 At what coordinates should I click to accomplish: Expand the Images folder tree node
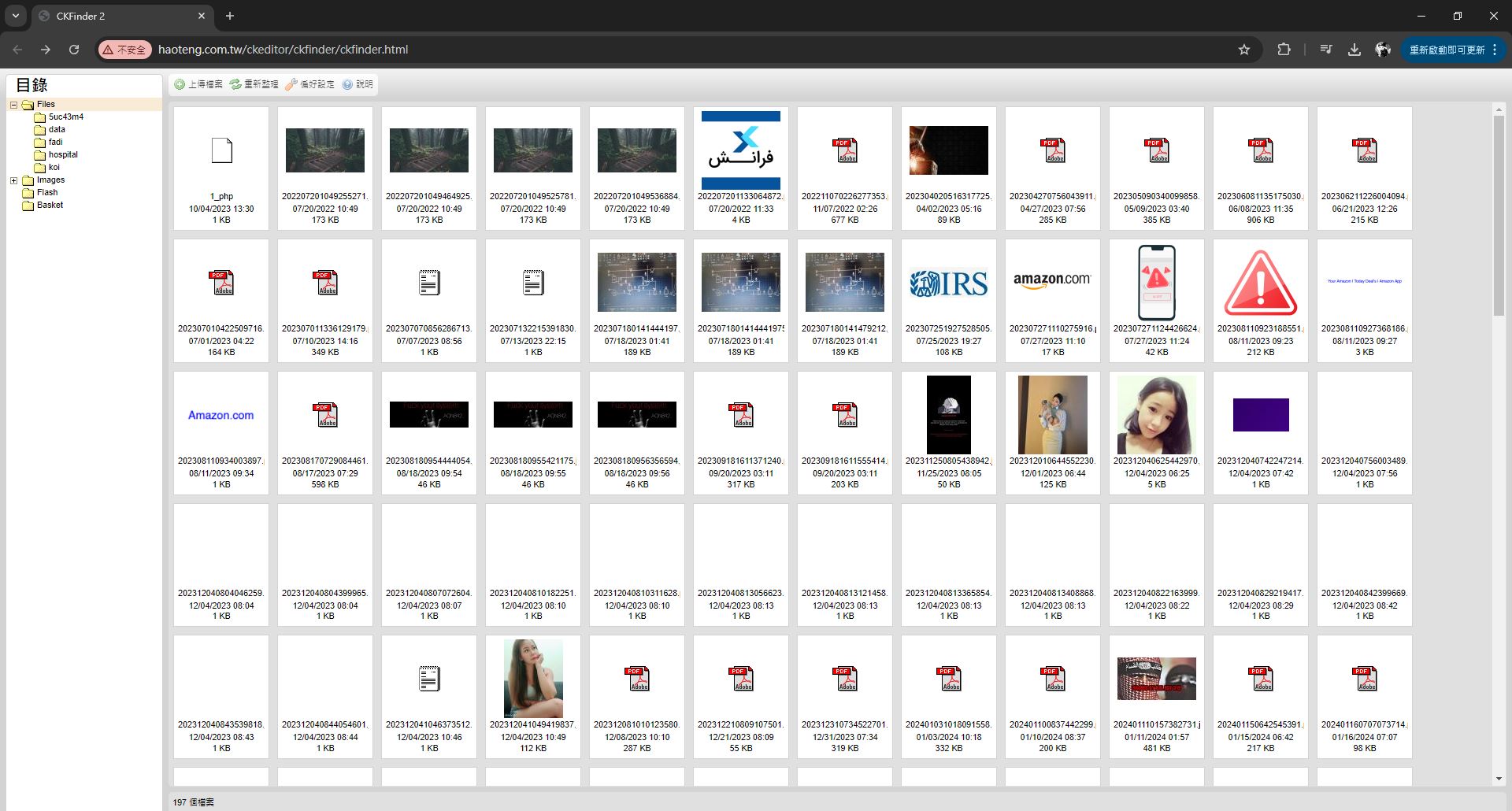13,180
